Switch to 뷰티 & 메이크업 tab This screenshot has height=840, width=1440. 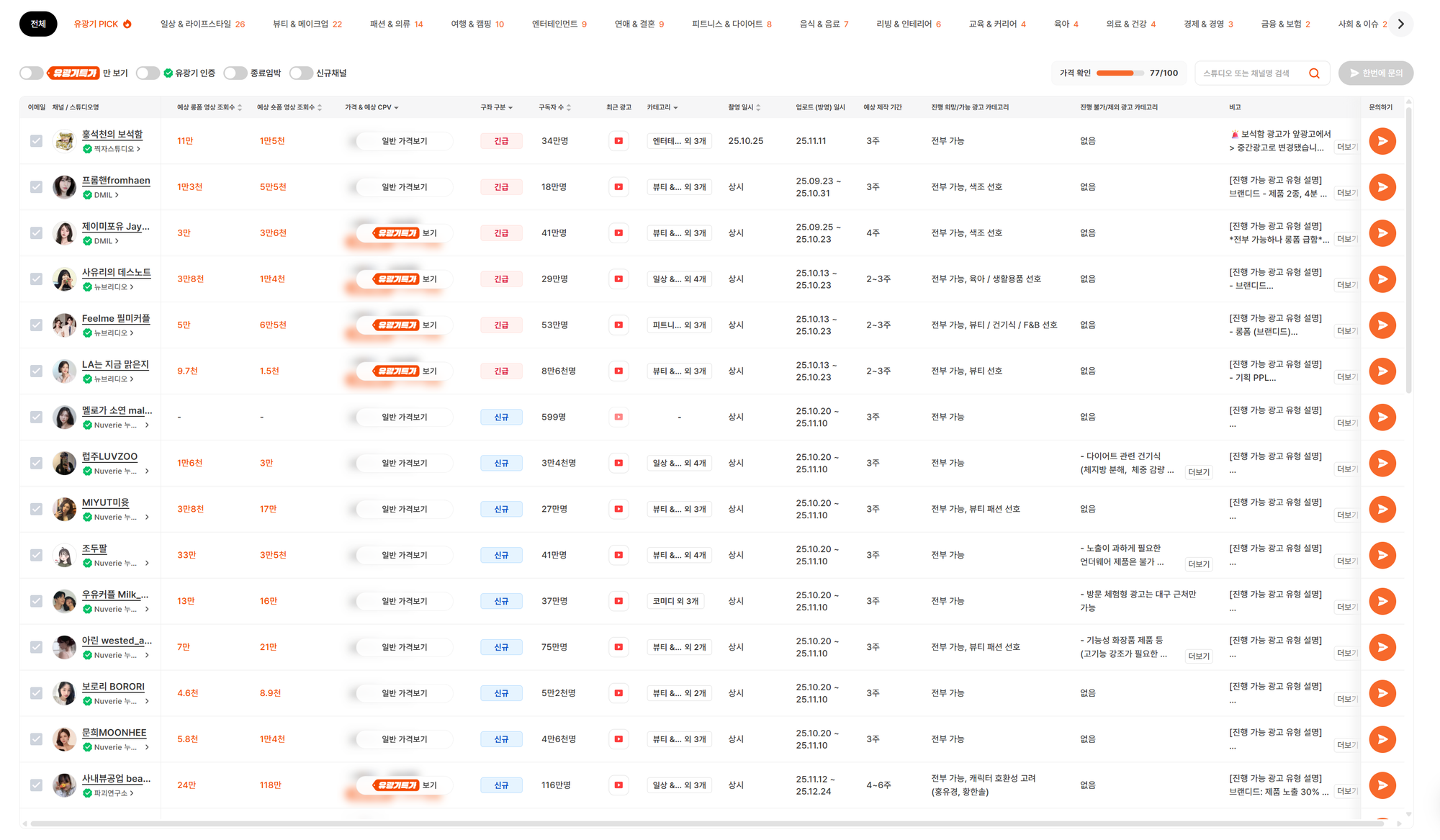coord(307,24)
